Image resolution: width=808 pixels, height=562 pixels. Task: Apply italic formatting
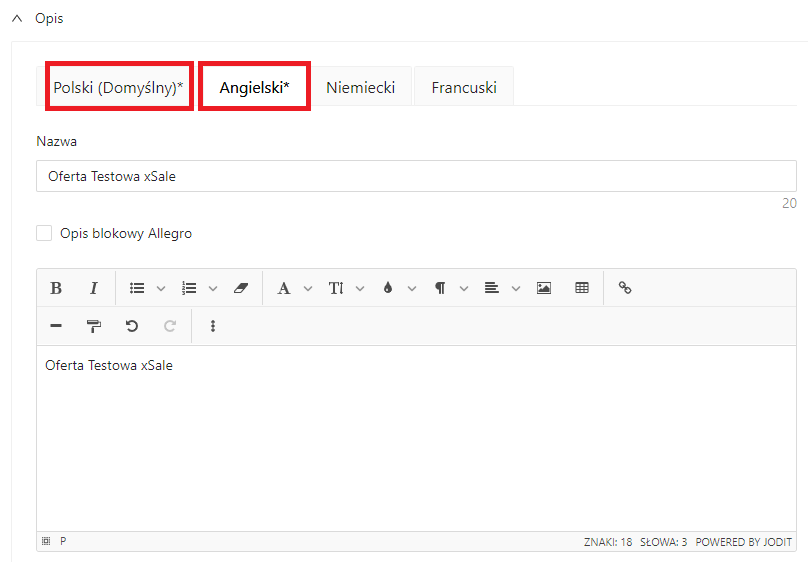(93, 288)
